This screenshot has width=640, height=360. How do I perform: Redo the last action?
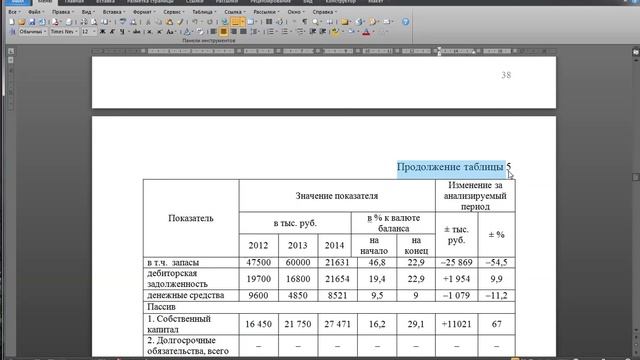point(210,22)
